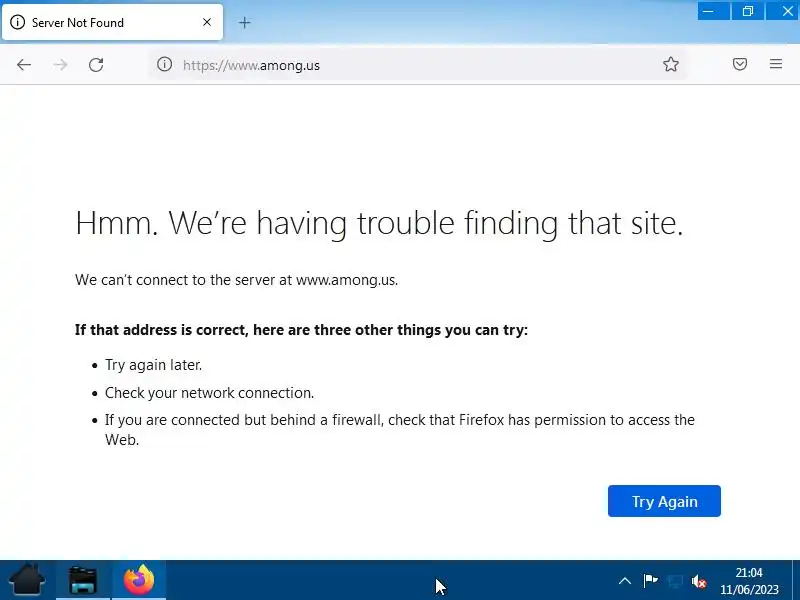Click the Firefox icon in taskbar
The width and height of the screenshot is (800, 600).
(x=139, y=580)
